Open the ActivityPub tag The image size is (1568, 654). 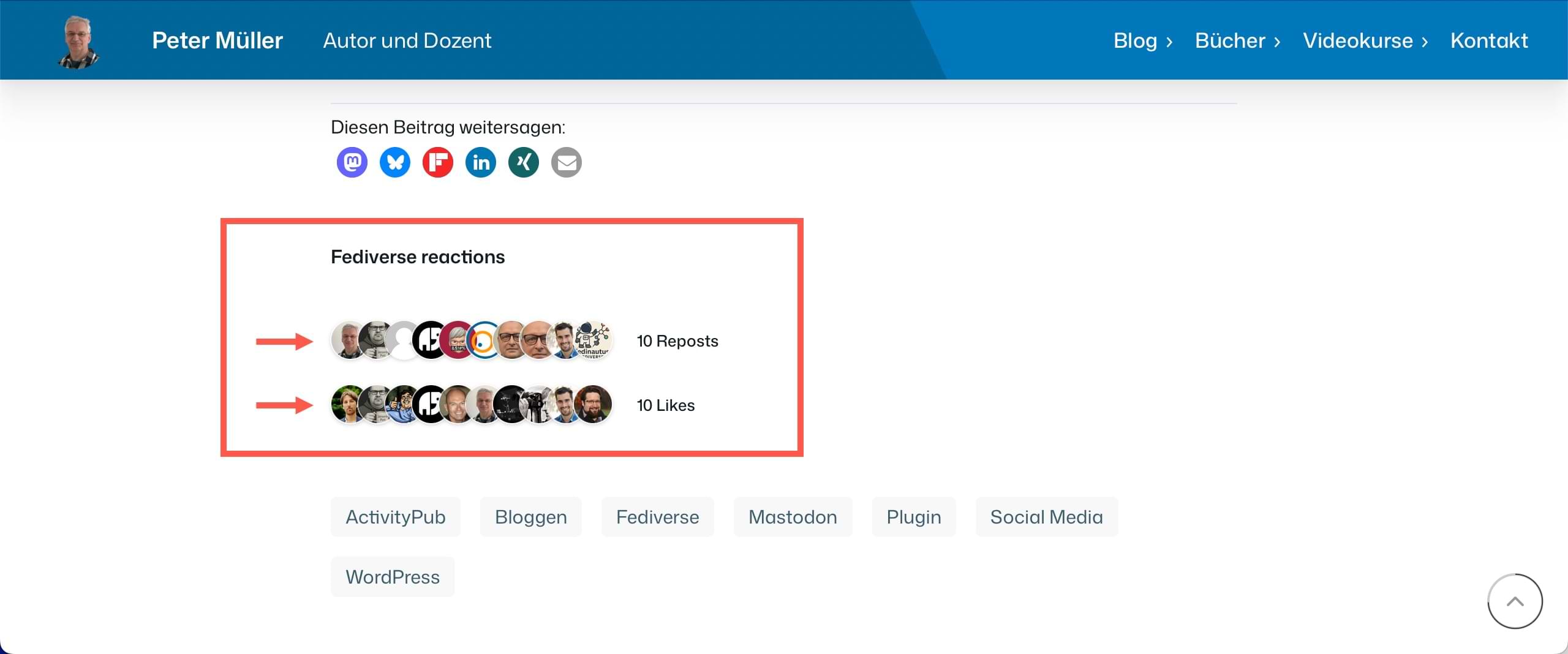click(x=395, y=517)
